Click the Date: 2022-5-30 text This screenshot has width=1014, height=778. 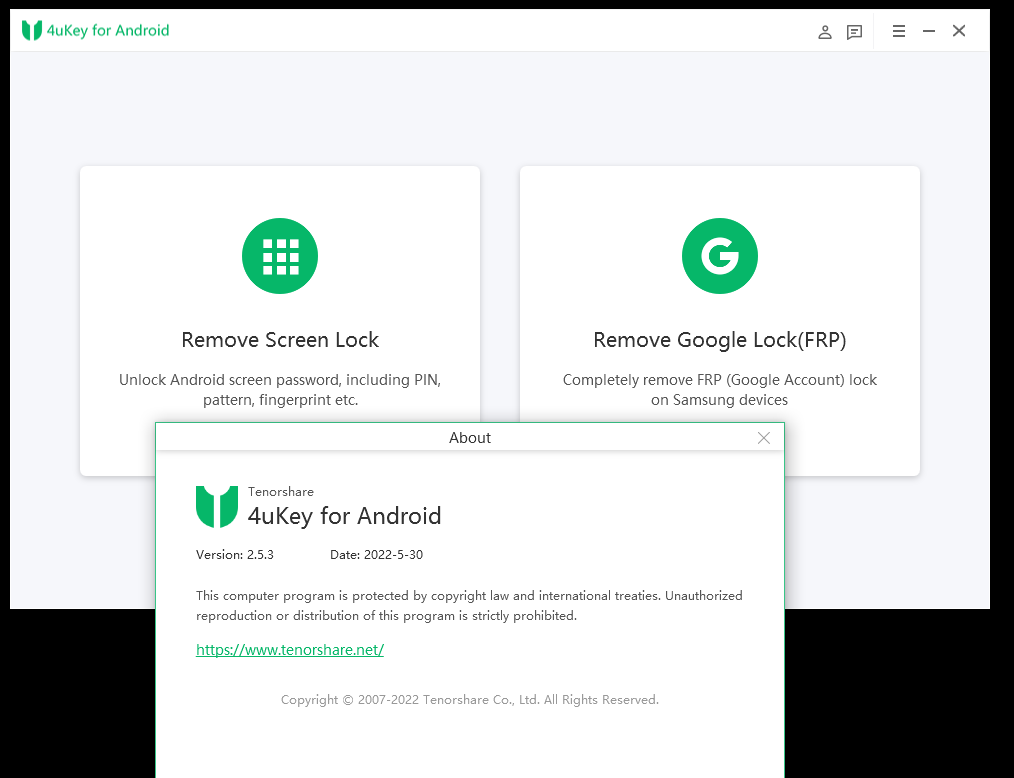click(x=376, y=555)
